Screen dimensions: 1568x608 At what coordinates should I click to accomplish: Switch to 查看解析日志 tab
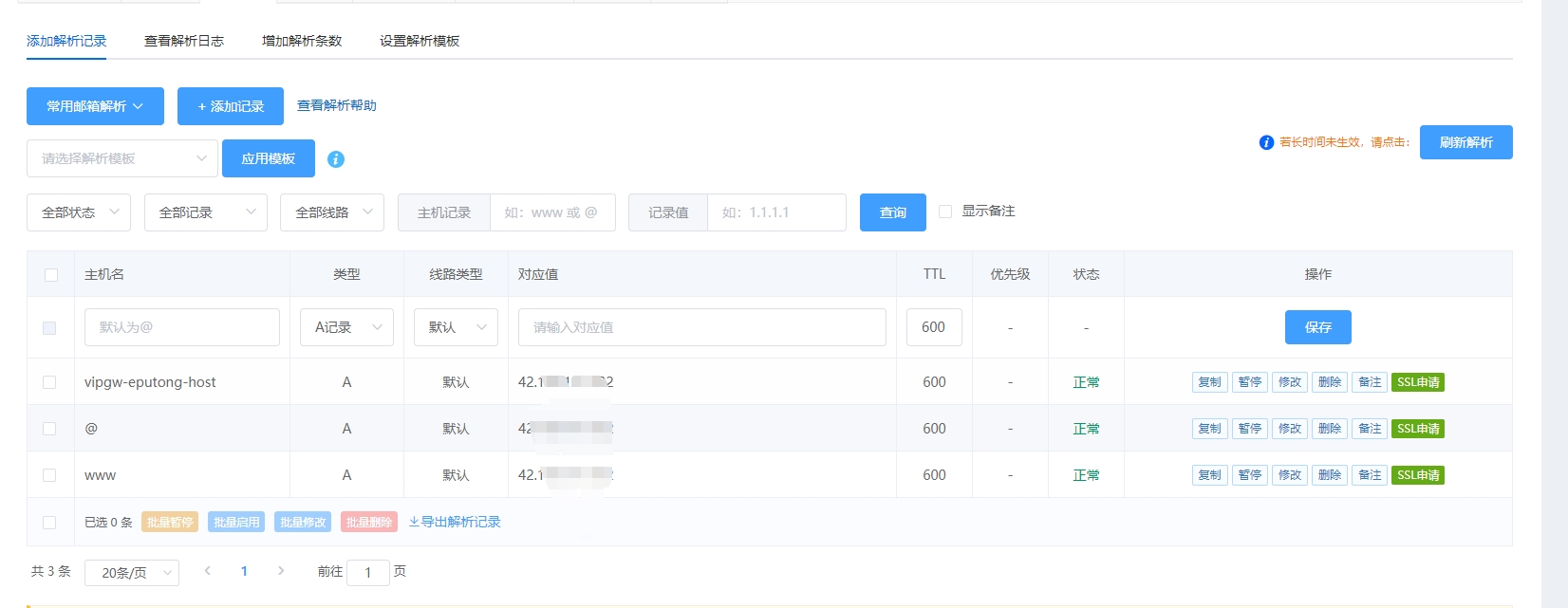tap(184, 41)
